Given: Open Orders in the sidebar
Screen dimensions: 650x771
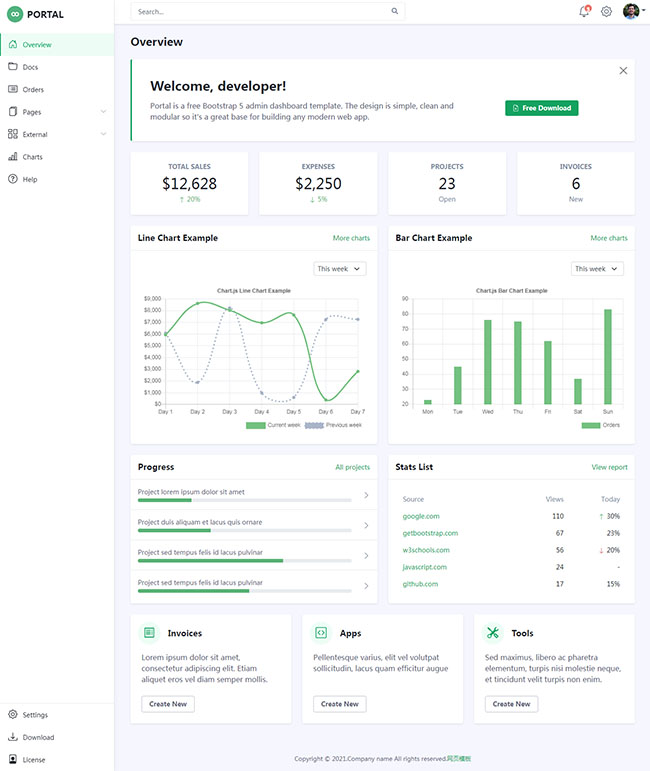Looking at the screenshot, I should pyautogui.click(x=33, y=90).
